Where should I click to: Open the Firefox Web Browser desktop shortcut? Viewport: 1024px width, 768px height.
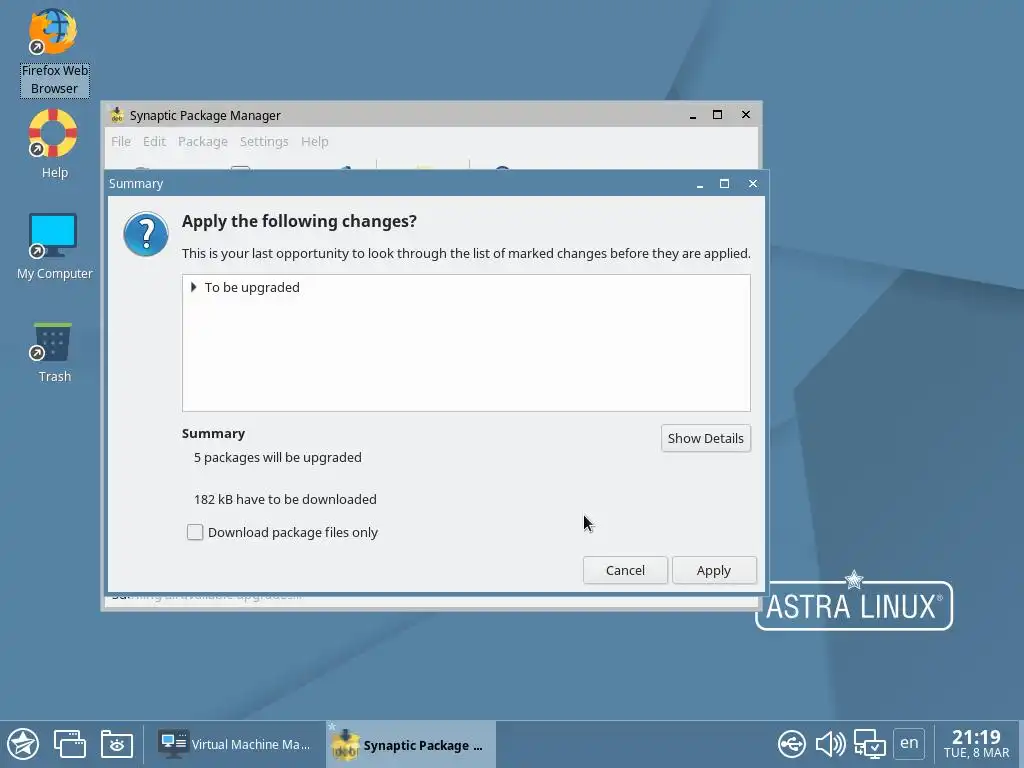point(54,52)
